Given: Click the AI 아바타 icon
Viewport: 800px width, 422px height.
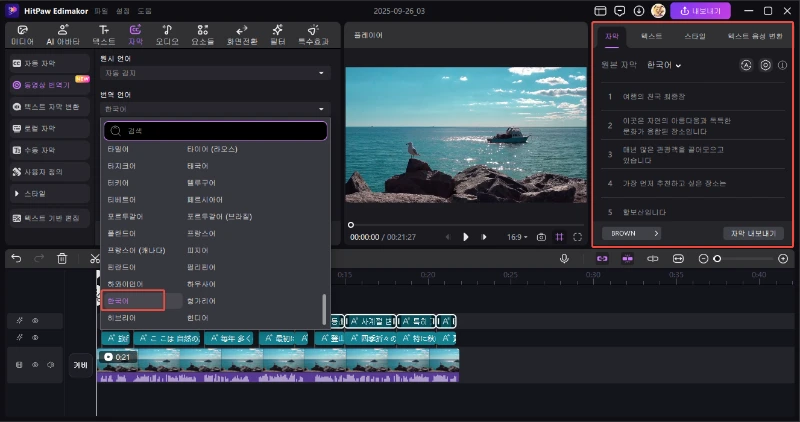Looking at the screenshot, I should tap(61, 35).
